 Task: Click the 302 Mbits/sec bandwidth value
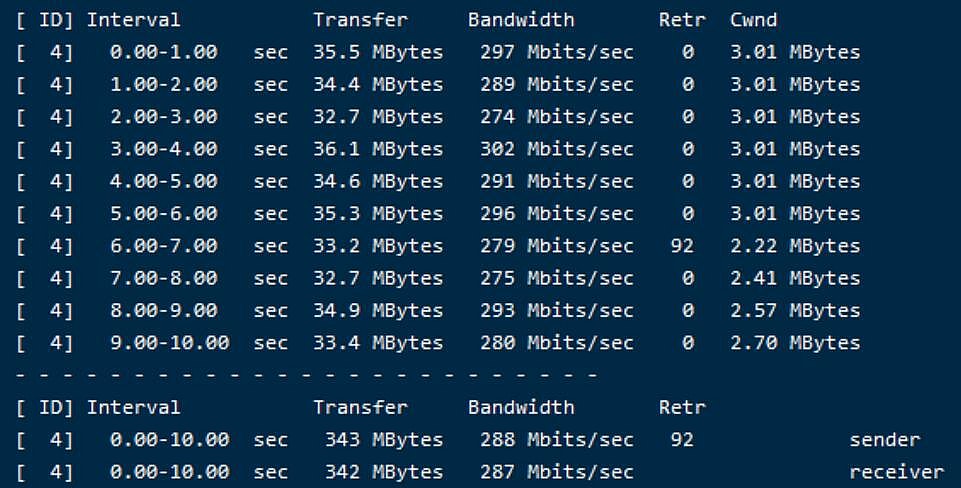[556, 150]
